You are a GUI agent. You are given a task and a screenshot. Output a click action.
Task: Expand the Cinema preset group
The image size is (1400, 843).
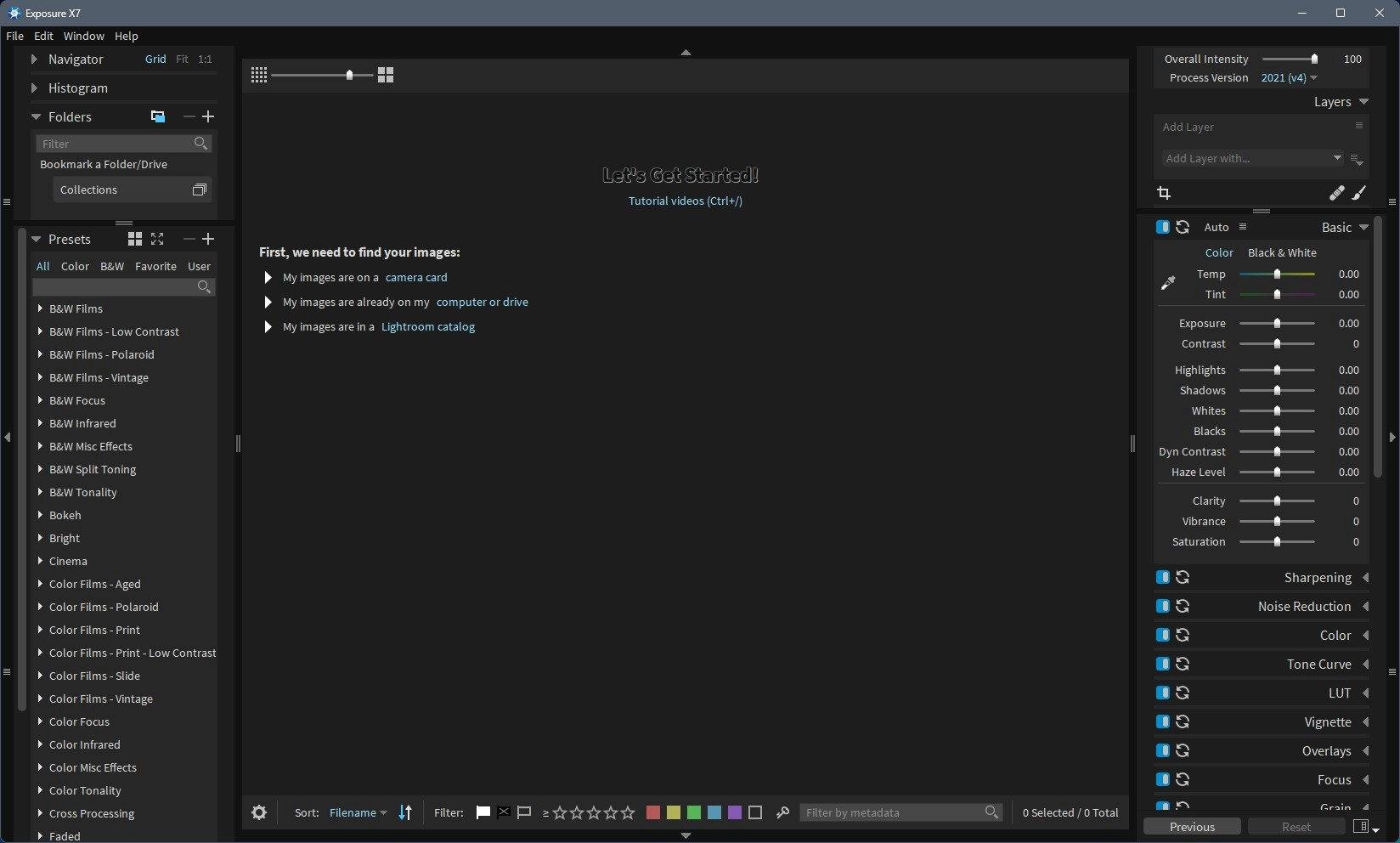point(40,561)
